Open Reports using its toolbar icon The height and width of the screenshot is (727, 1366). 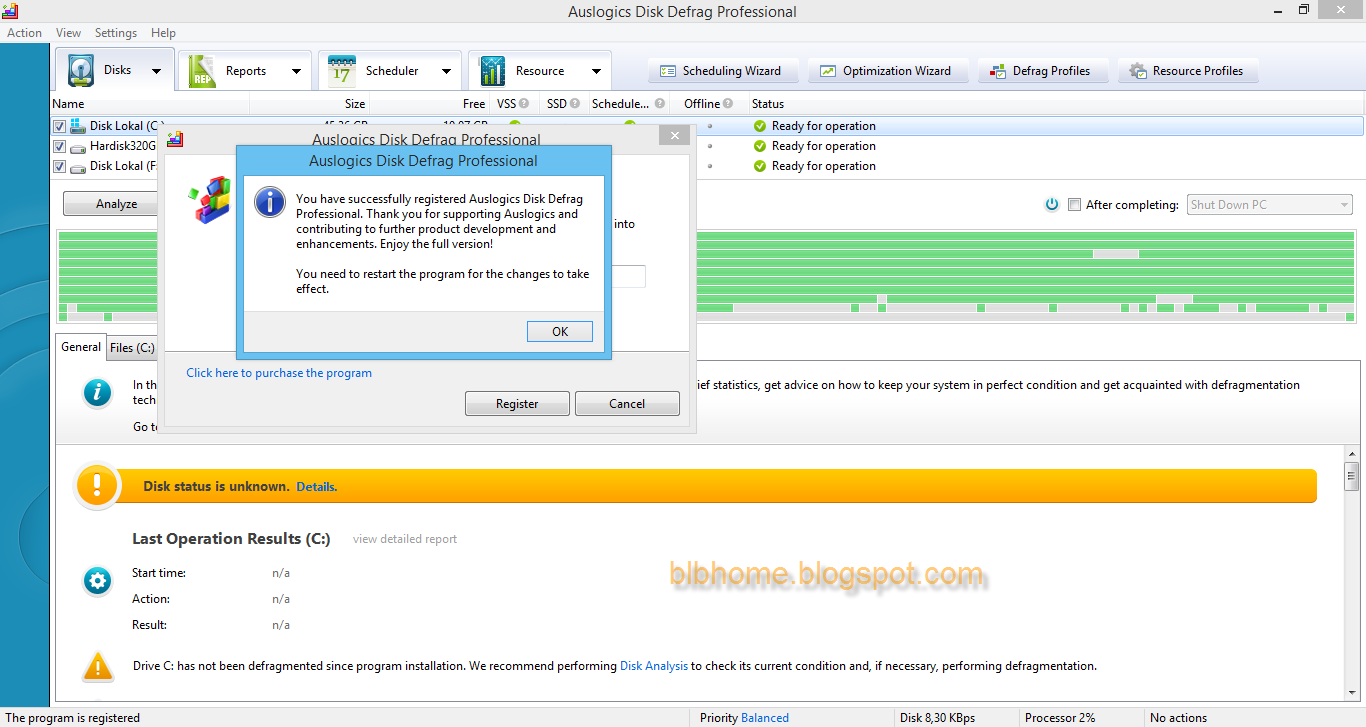point(201,70)
